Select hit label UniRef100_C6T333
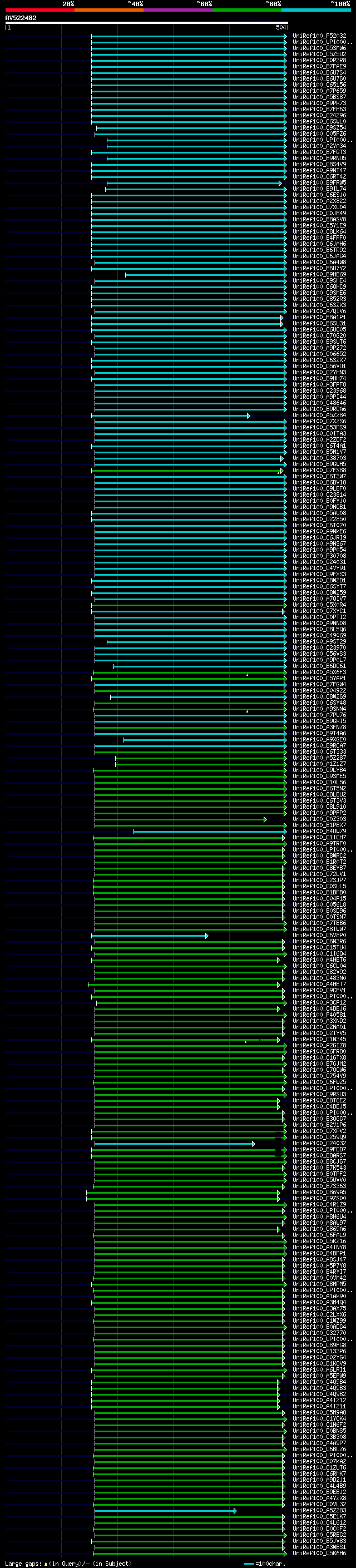Screen dimensions: 356x1568 pyautogui.click(x=319, y=752)
